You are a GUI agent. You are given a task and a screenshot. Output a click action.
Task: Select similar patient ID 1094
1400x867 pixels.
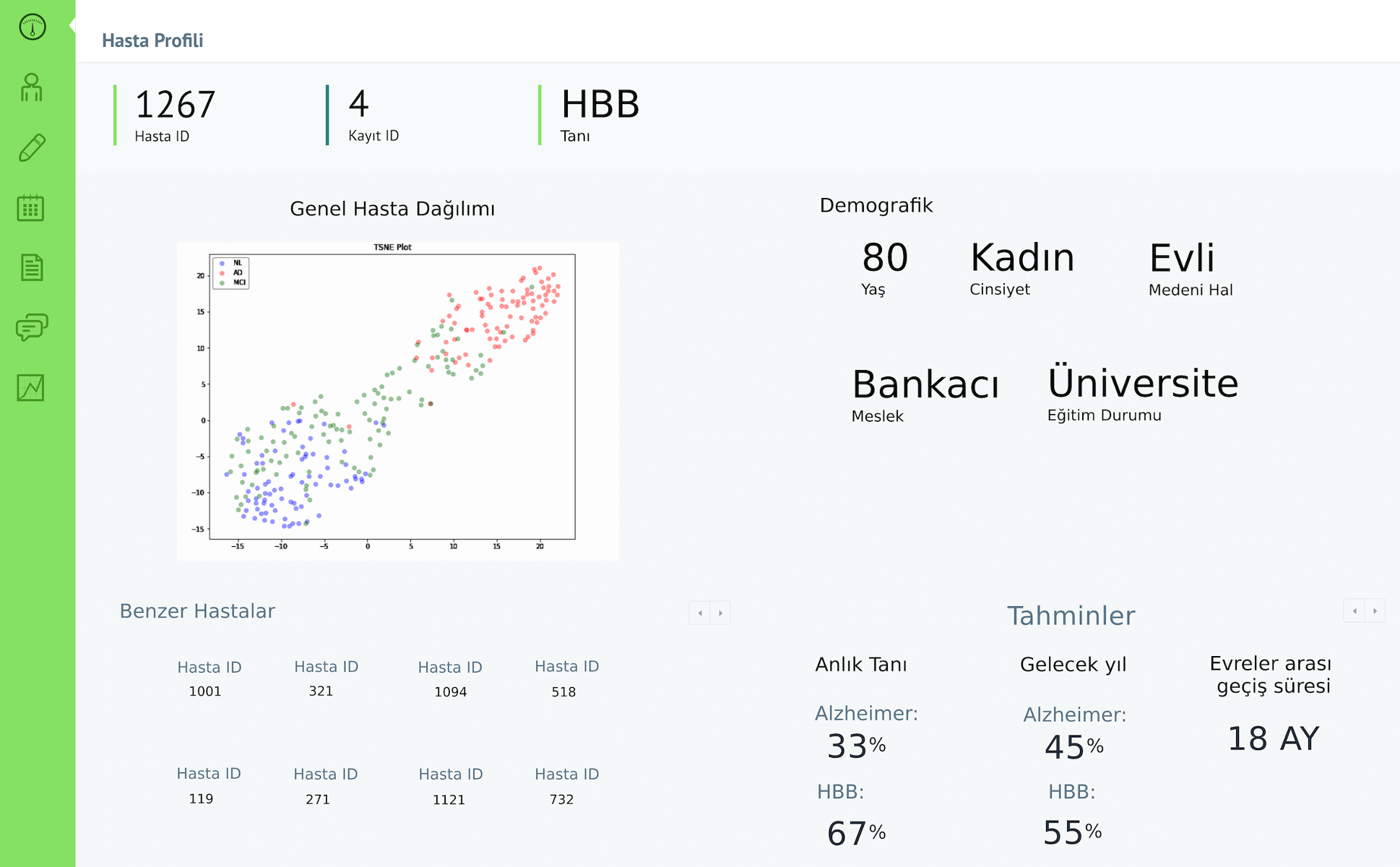(450, 692)
